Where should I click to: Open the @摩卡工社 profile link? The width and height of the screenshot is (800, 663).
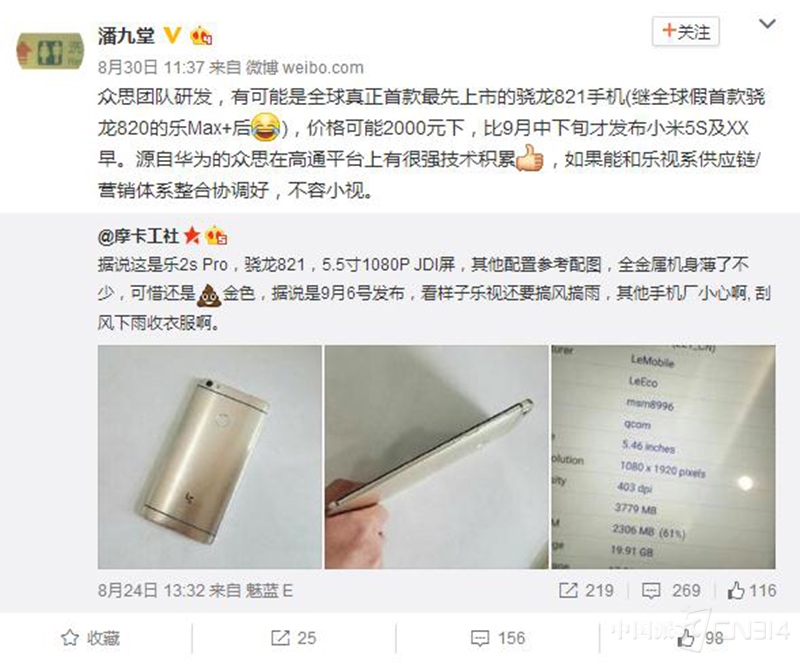pyautogui.click(x=138, y=236)
